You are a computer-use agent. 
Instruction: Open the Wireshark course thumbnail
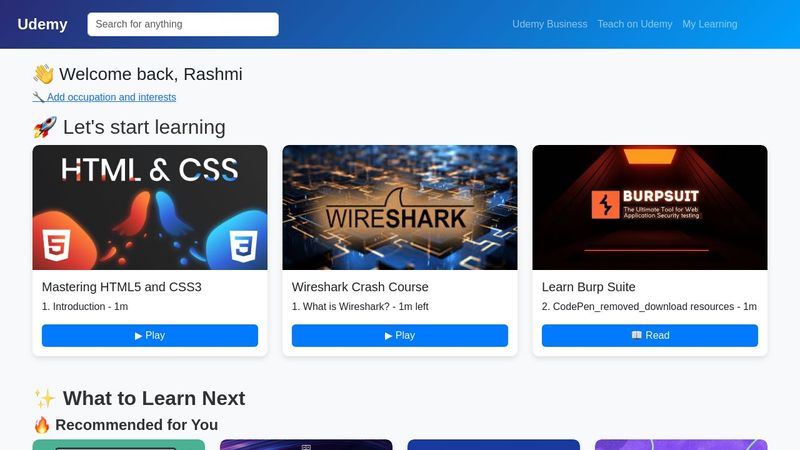400,207
